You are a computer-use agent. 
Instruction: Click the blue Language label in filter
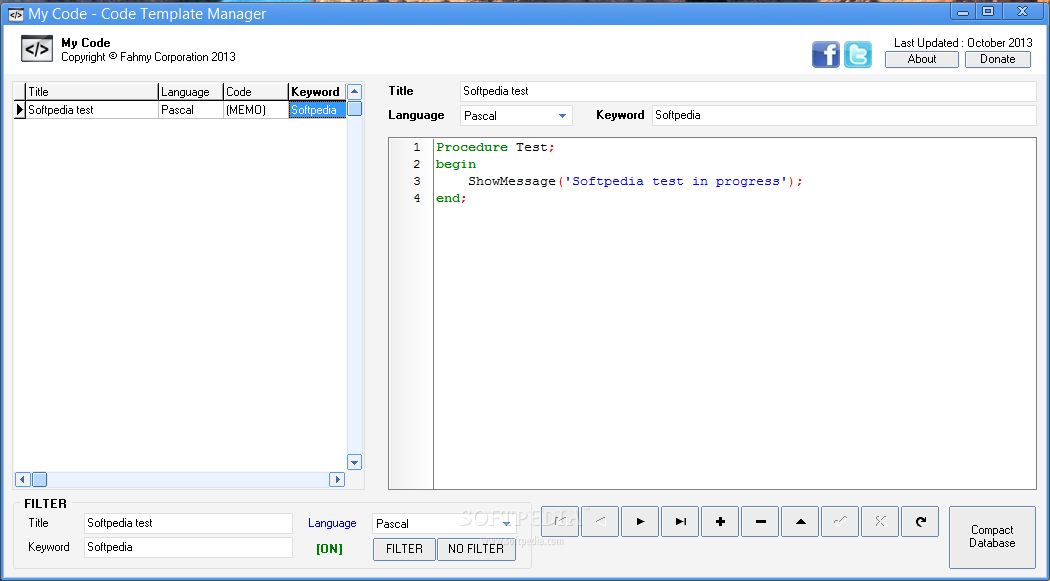click(x=332, y=523)
